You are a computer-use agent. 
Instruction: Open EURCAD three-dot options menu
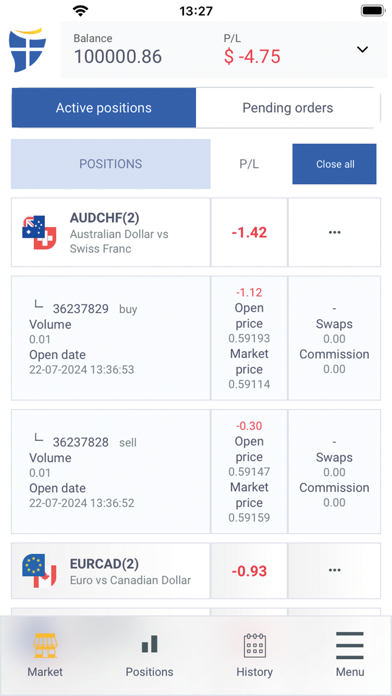334,570
